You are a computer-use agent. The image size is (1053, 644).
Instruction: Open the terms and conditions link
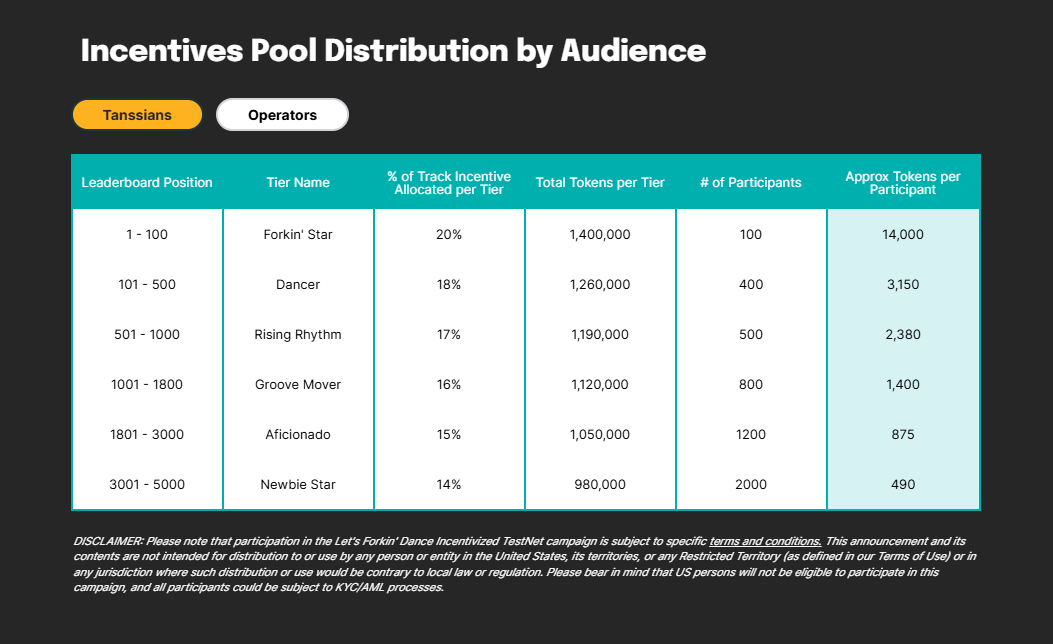[x=765, y=541]
